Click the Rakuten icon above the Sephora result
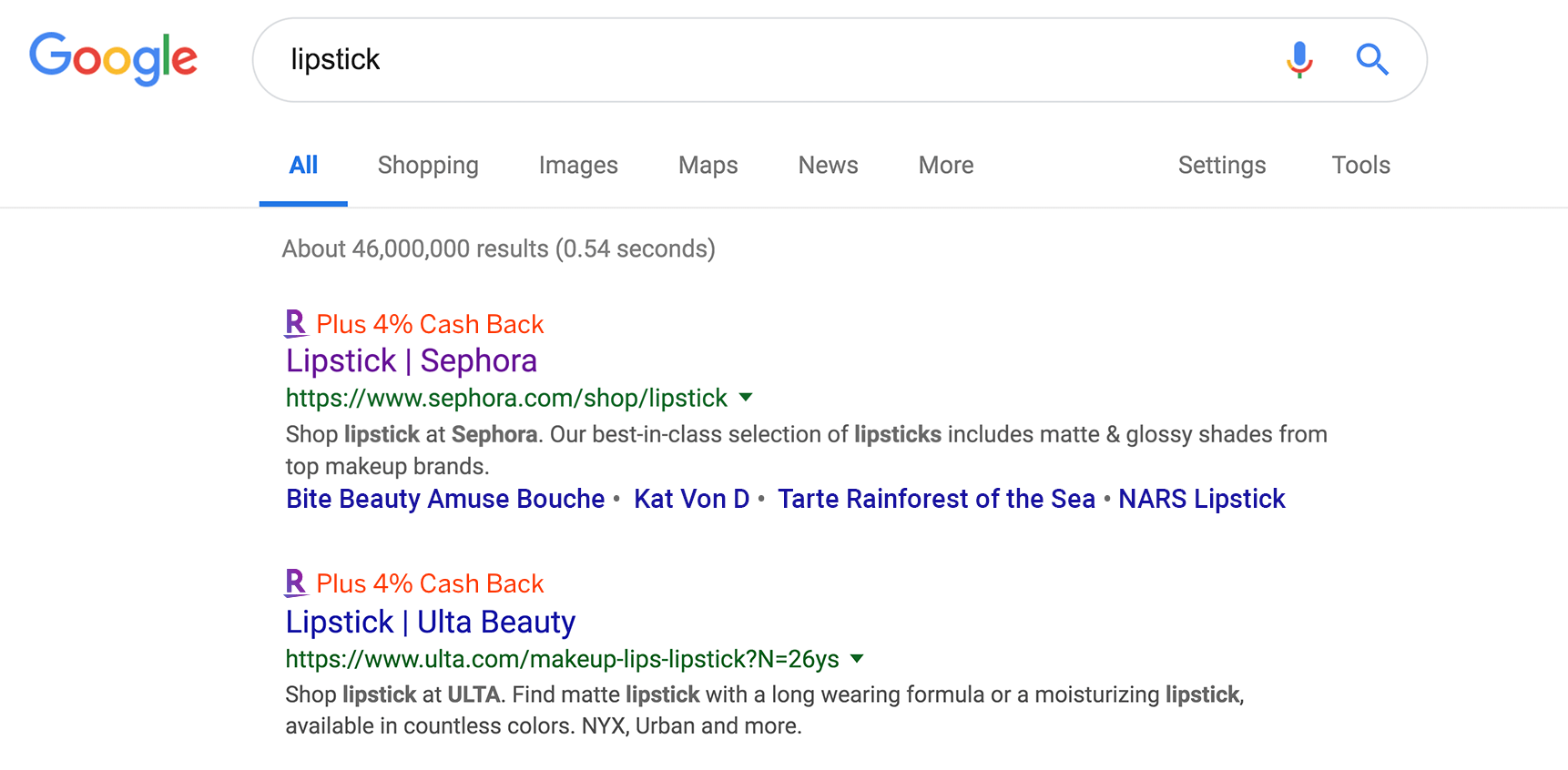Viewport: 1568px width, 770px height. click(x=296, y=324)
